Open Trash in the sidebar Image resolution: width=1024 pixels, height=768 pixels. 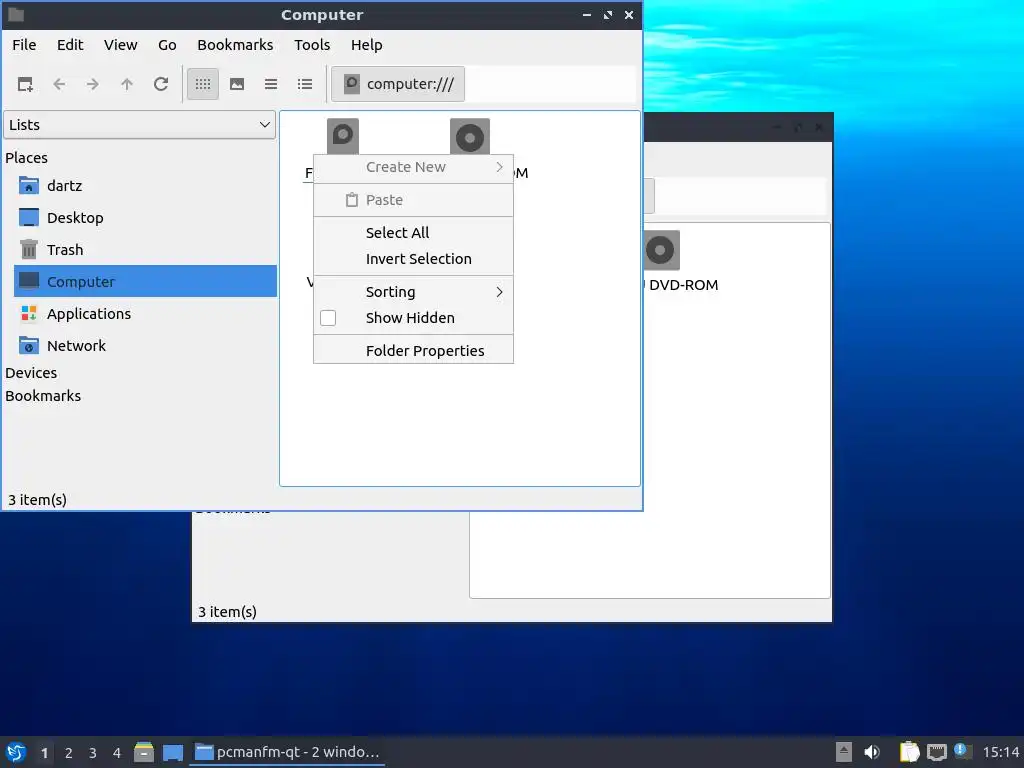pos(65,250)
